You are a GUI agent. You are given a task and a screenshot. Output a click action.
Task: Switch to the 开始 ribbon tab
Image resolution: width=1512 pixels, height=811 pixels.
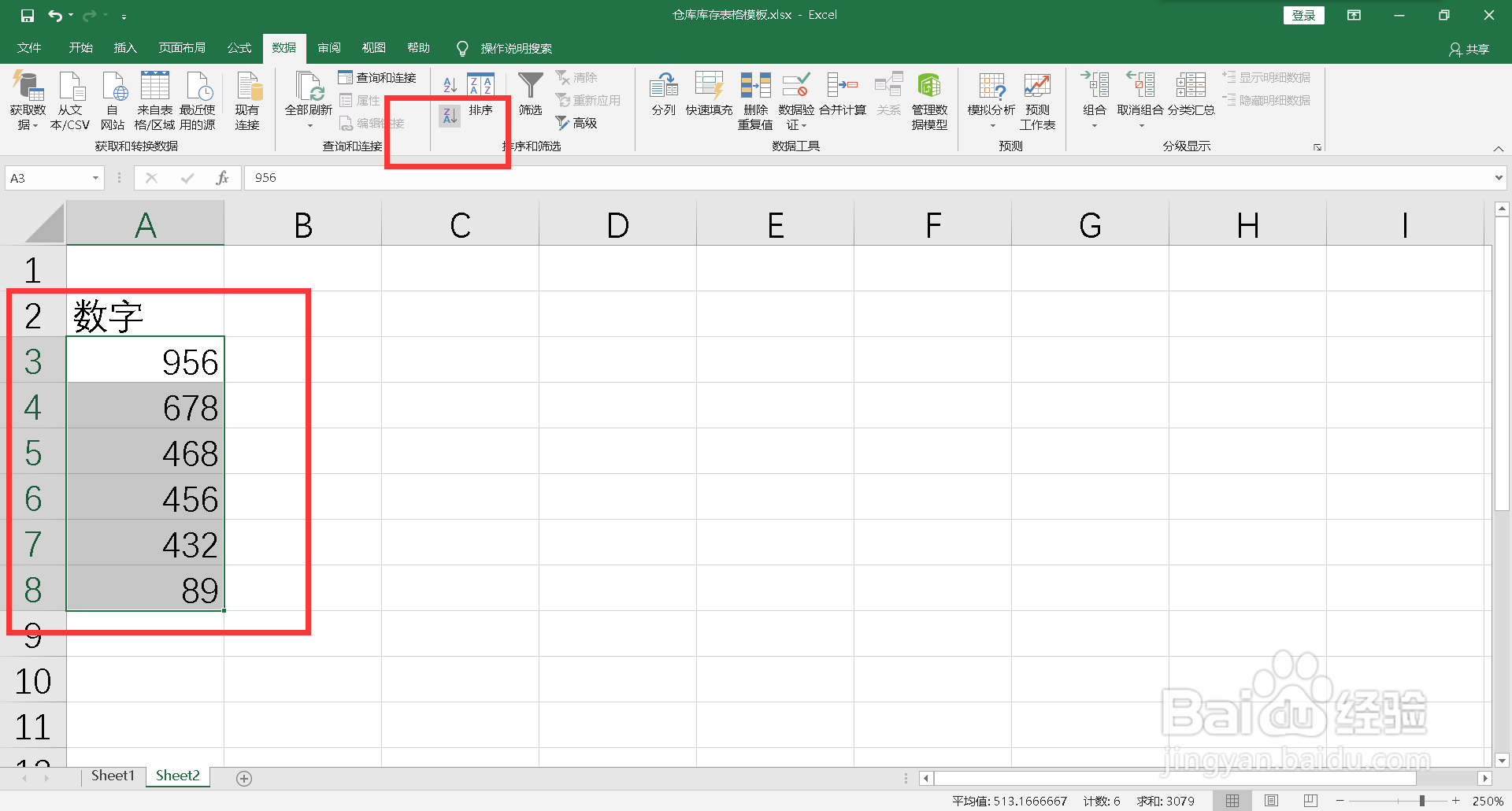pyautogui.click(x=80, y=48)
